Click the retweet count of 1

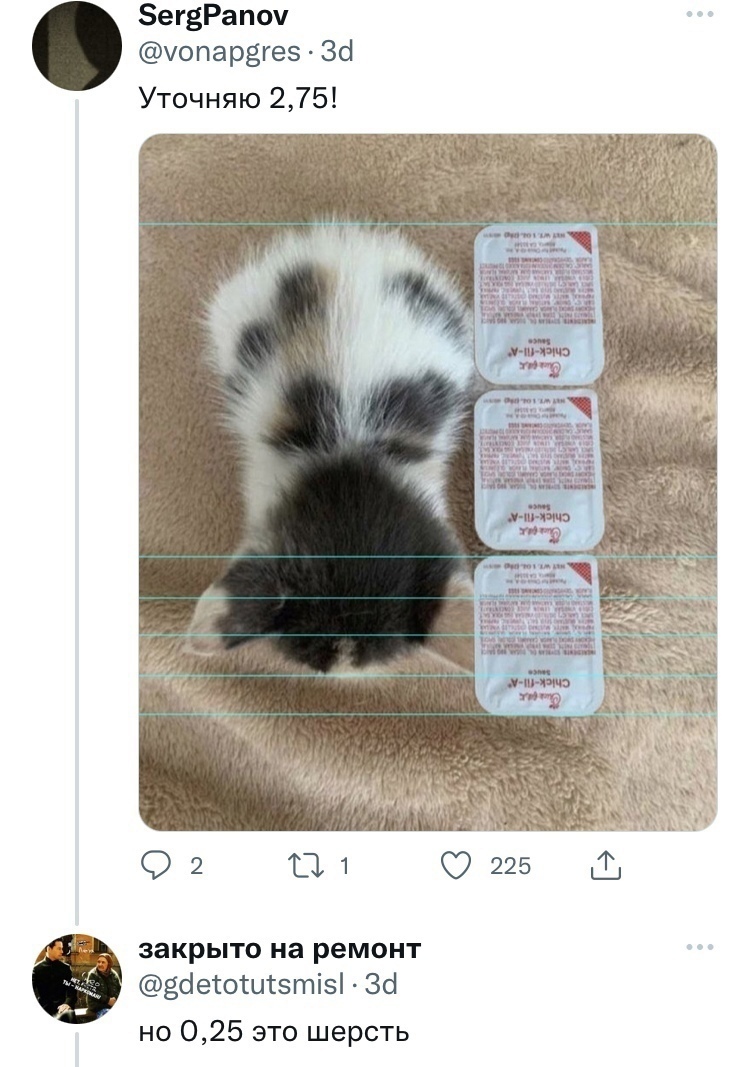click(344, 867)
